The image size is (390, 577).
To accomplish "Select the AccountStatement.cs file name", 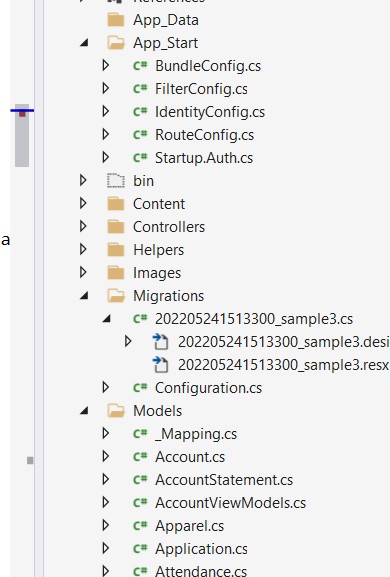I will [x=224, y=480].
